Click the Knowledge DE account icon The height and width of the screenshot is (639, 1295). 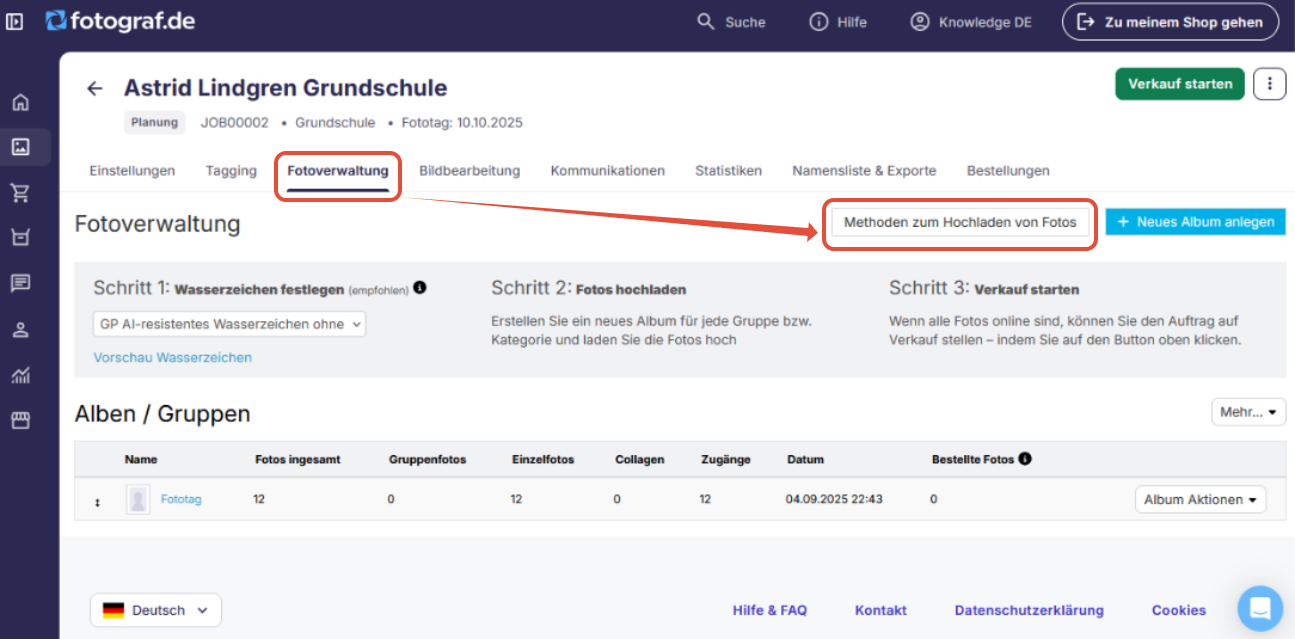pos(920,22)
